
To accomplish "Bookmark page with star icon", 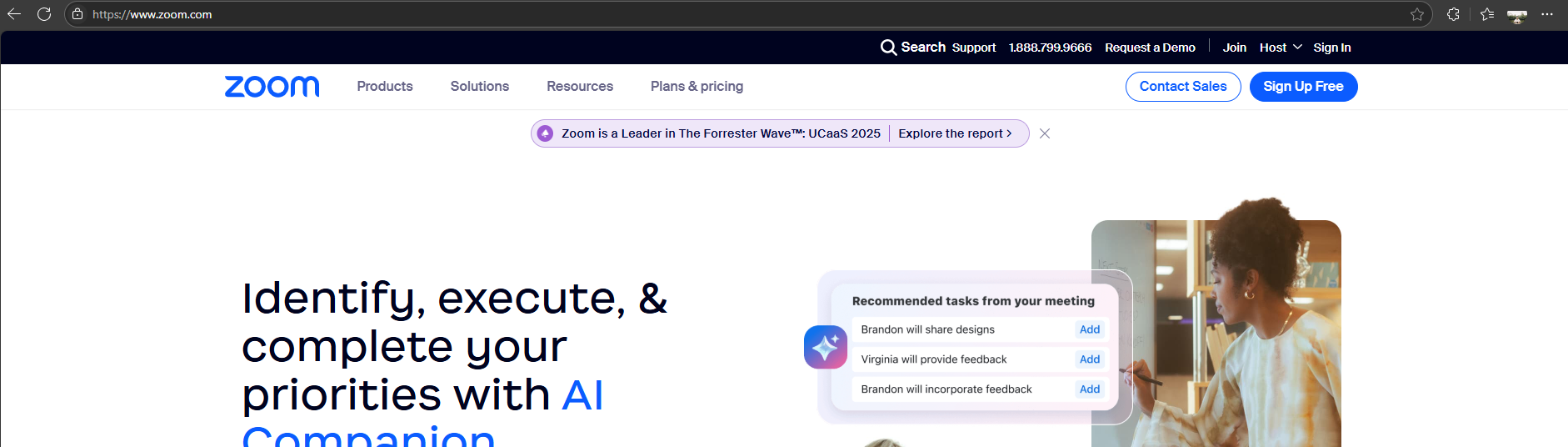I will tap(1417, 14).
